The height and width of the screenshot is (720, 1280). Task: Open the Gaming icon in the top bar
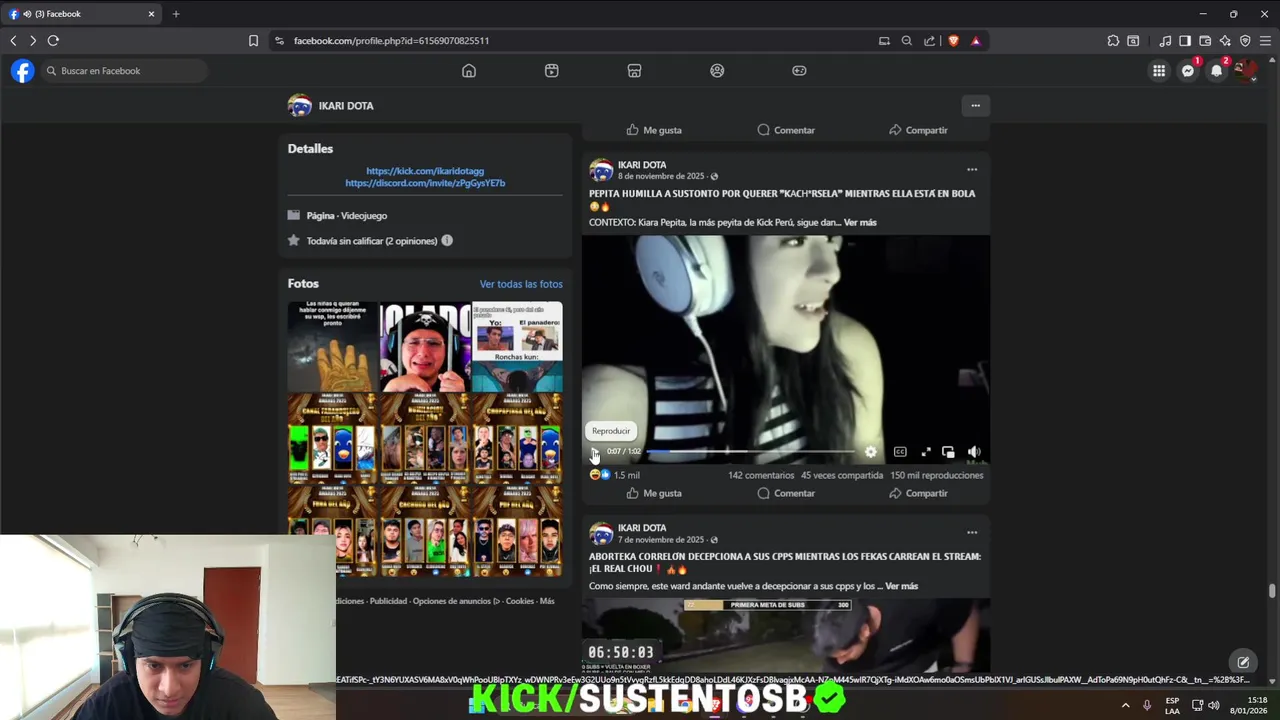tap(799, 71)
